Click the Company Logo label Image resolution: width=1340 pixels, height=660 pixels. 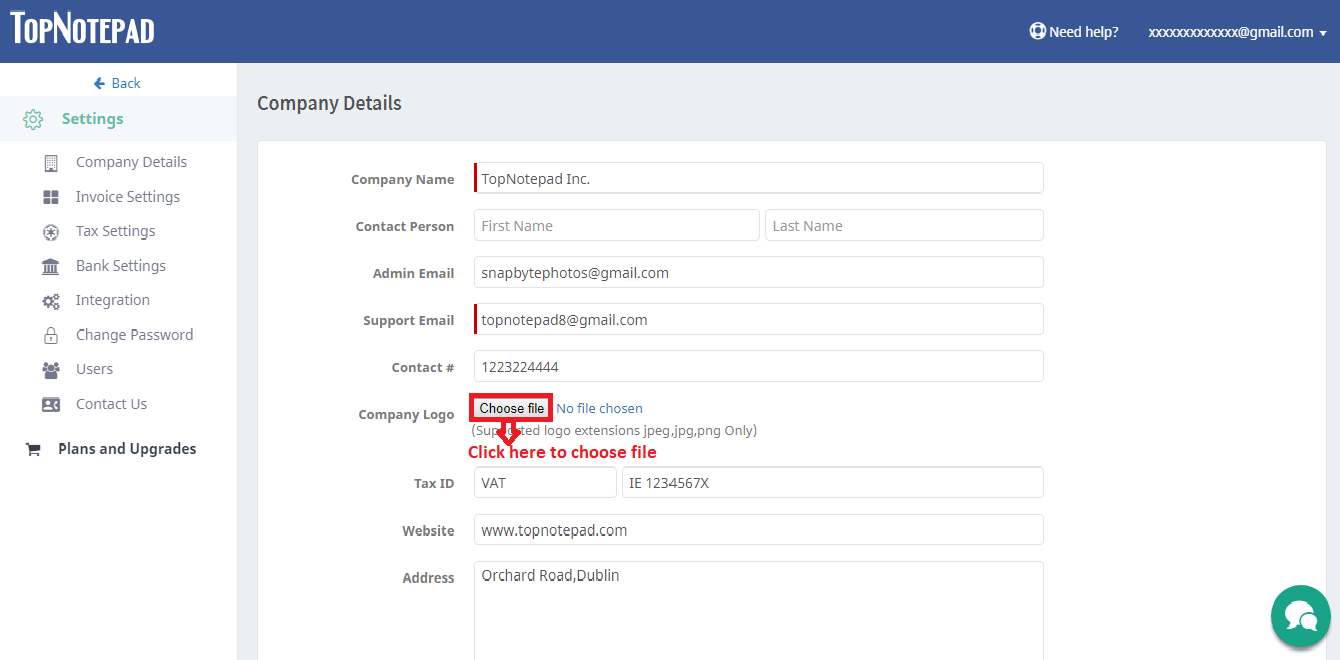[x=406, y=415]
